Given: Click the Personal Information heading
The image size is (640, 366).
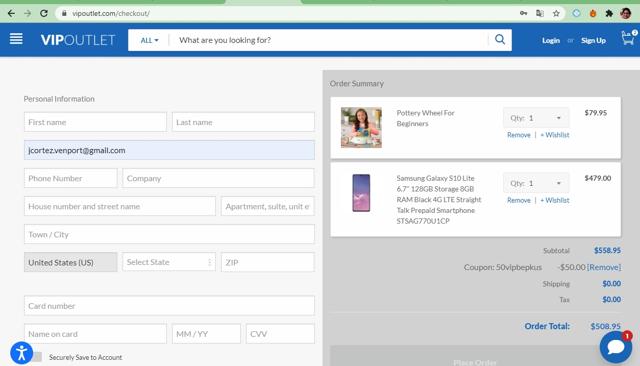Looking at the screenshot, I should coord(59,99).
